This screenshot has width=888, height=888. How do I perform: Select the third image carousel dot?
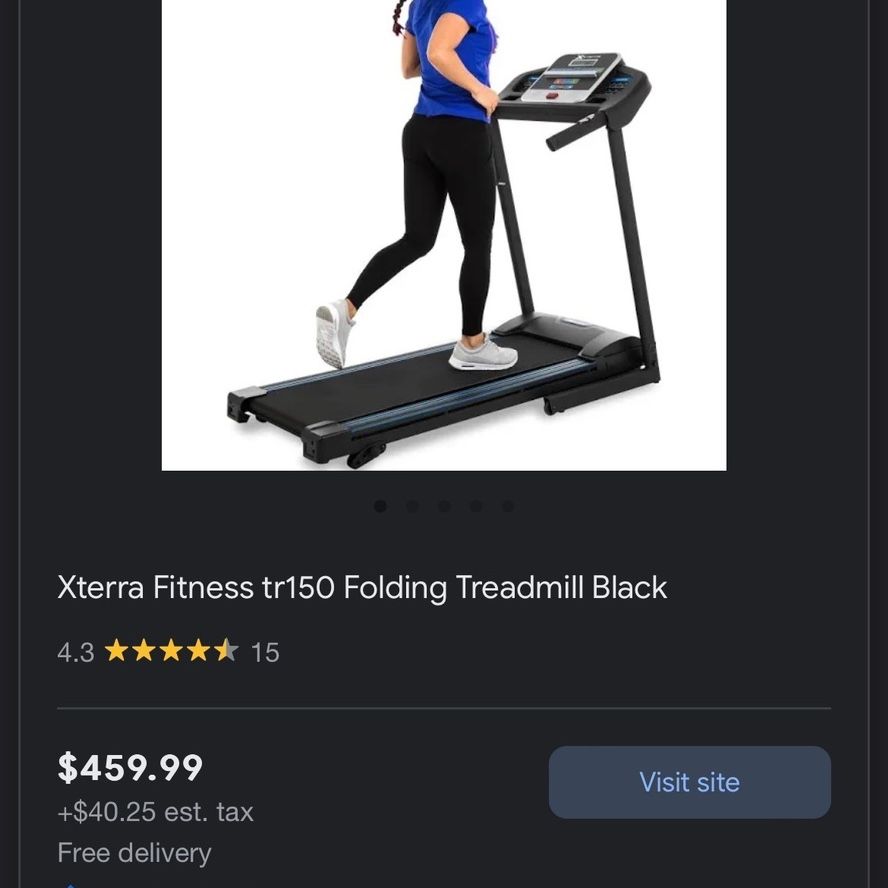click(x=445, y=506)
